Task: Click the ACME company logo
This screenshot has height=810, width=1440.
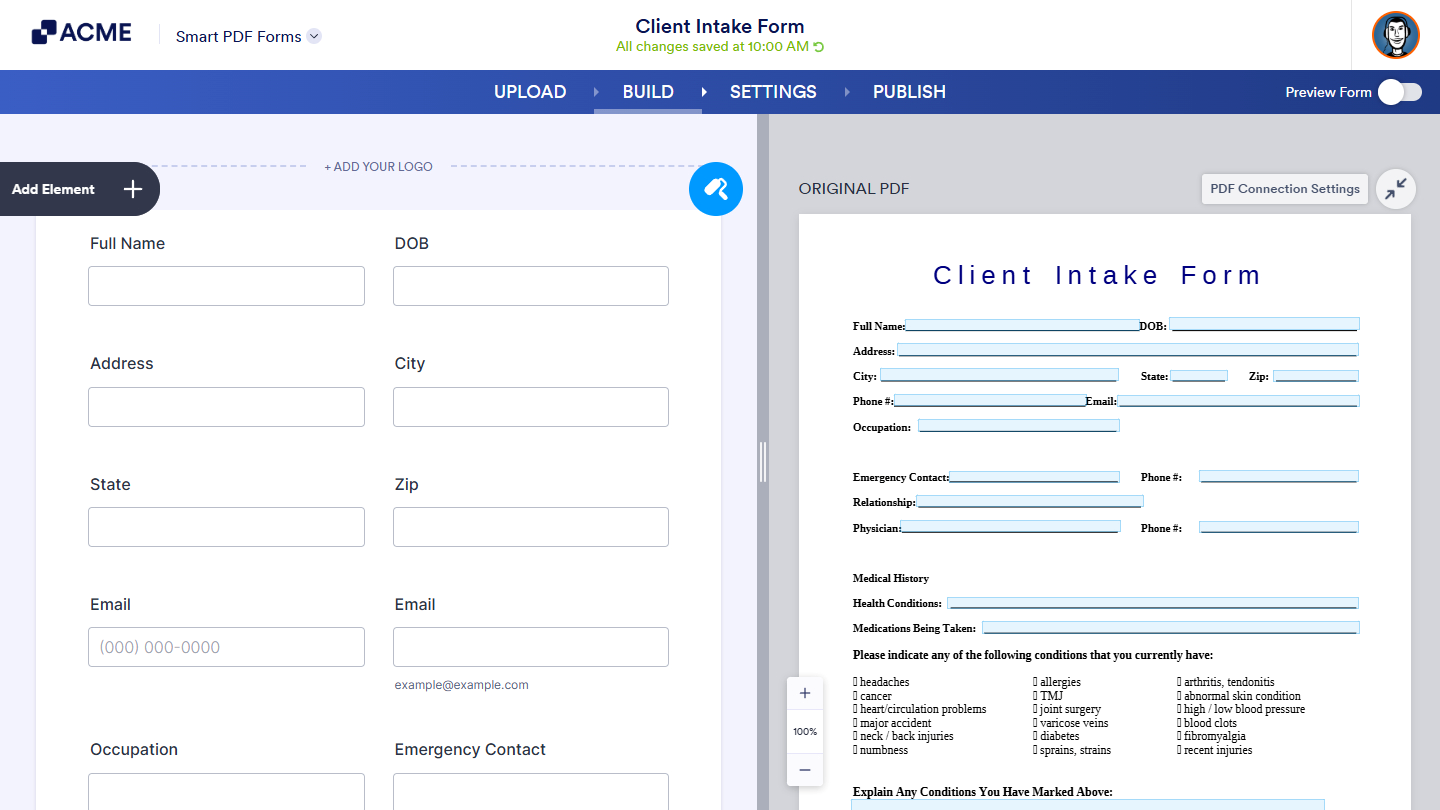Action: [x=81, y=31]
